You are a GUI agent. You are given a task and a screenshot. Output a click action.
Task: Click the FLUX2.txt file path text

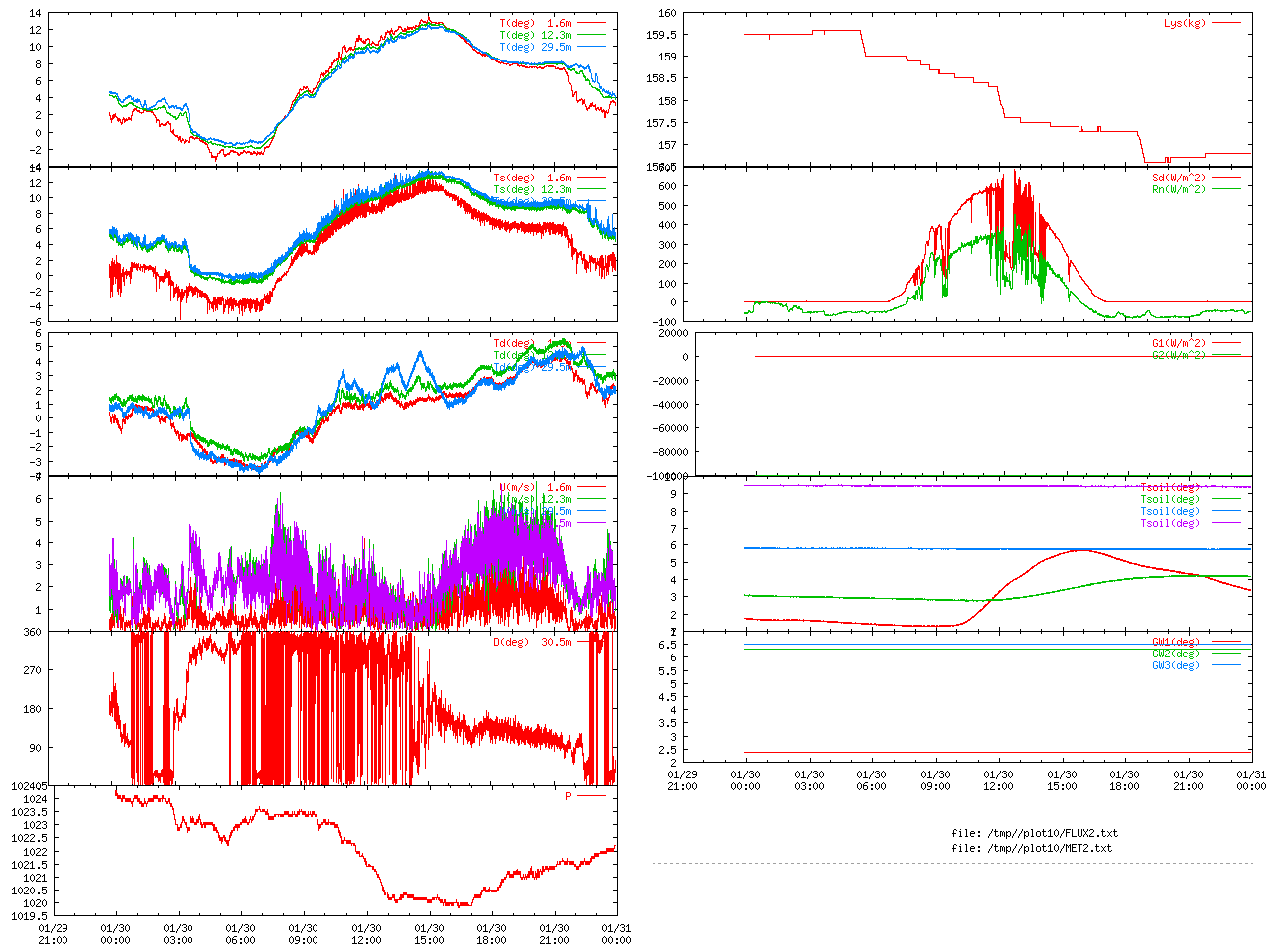1034,833
